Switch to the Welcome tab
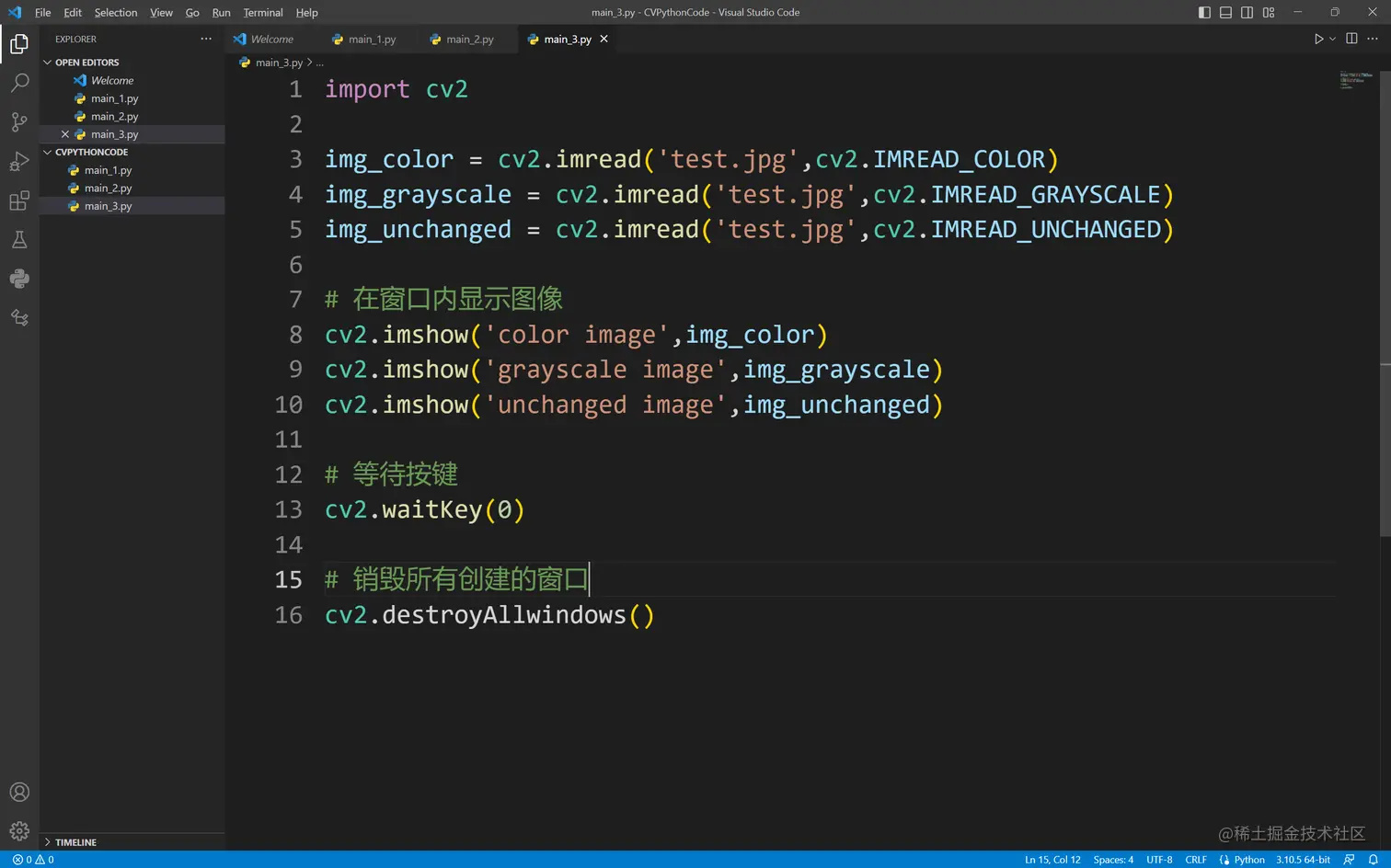This screenshot has height=868, width=1391. [x=271, y=39]
